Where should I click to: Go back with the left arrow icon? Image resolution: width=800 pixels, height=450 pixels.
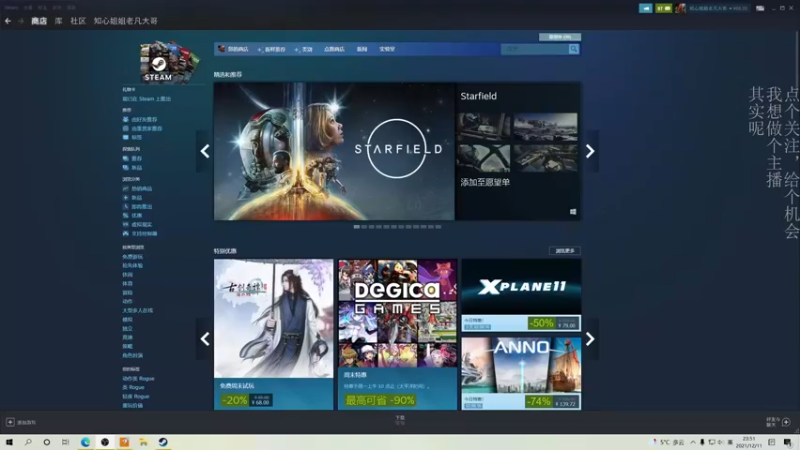[8, 21]
